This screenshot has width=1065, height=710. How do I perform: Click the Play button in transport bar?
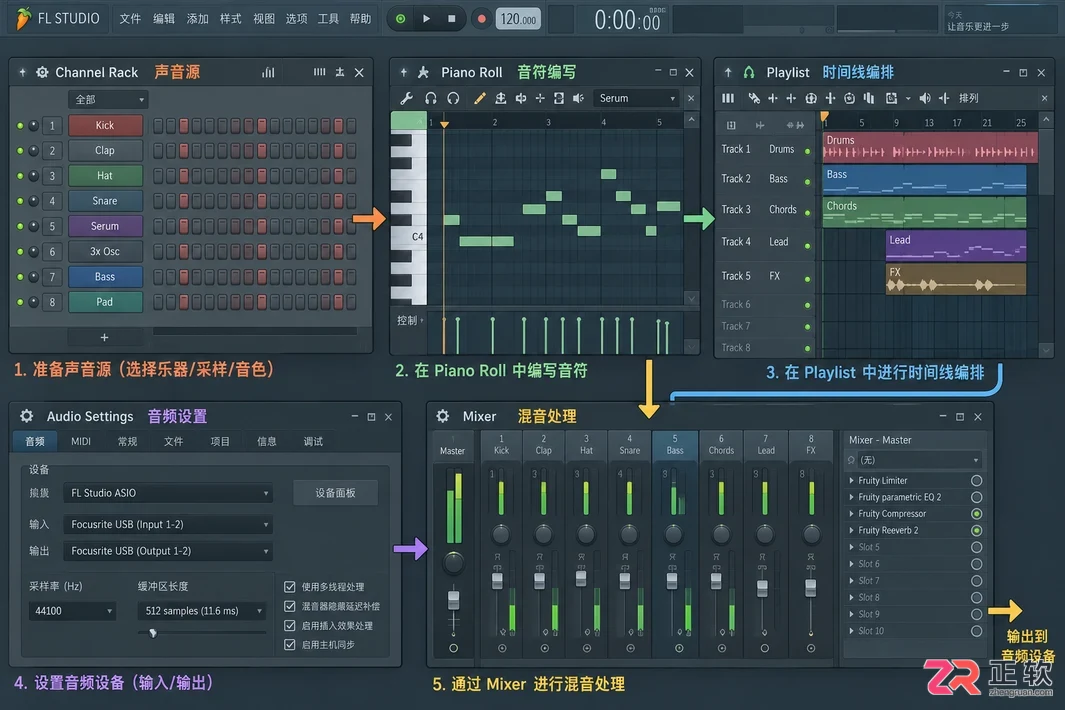[426, 19]
